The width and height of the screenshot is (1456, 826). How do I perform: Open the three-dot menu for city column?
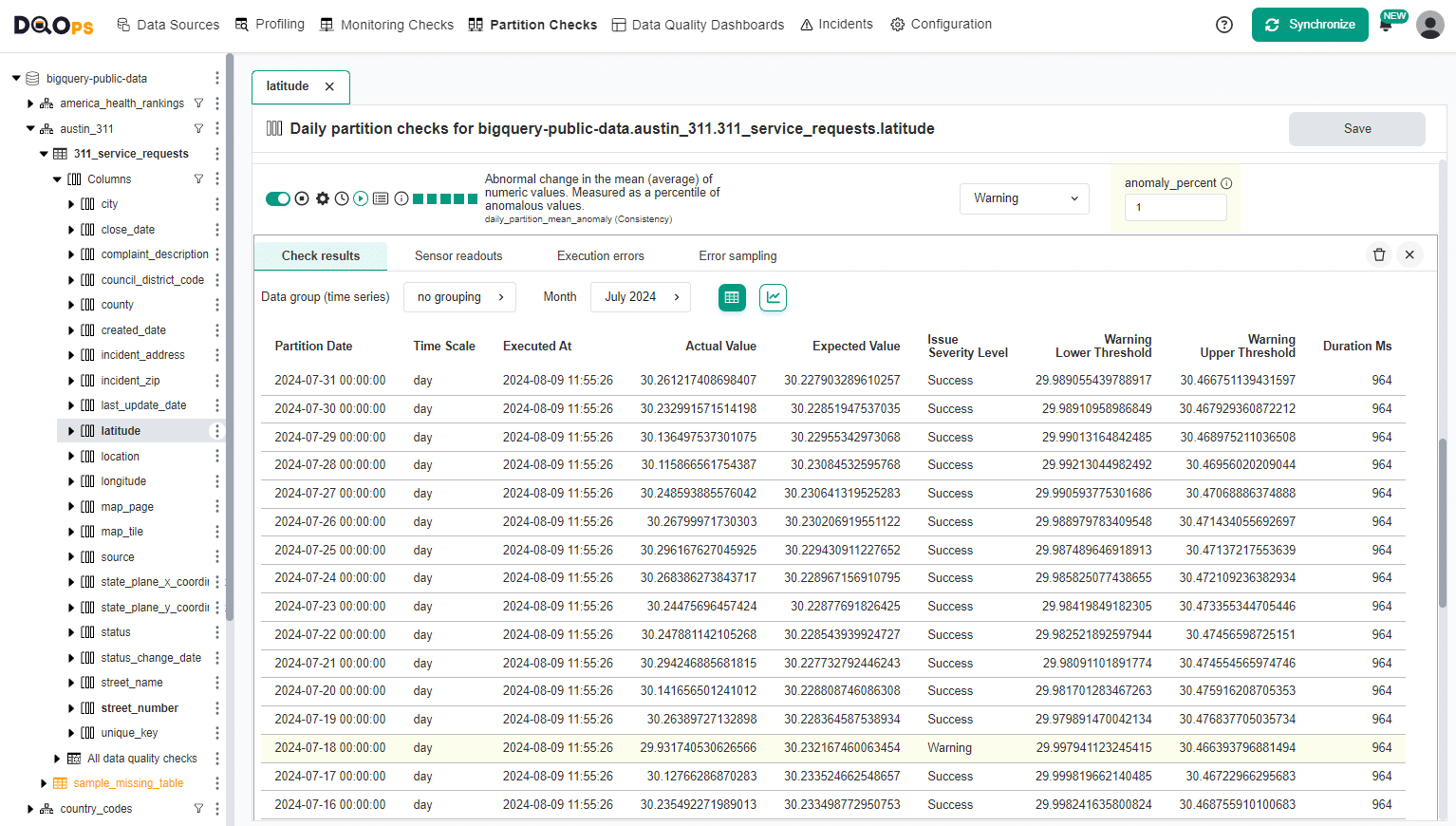click(216, 204)
